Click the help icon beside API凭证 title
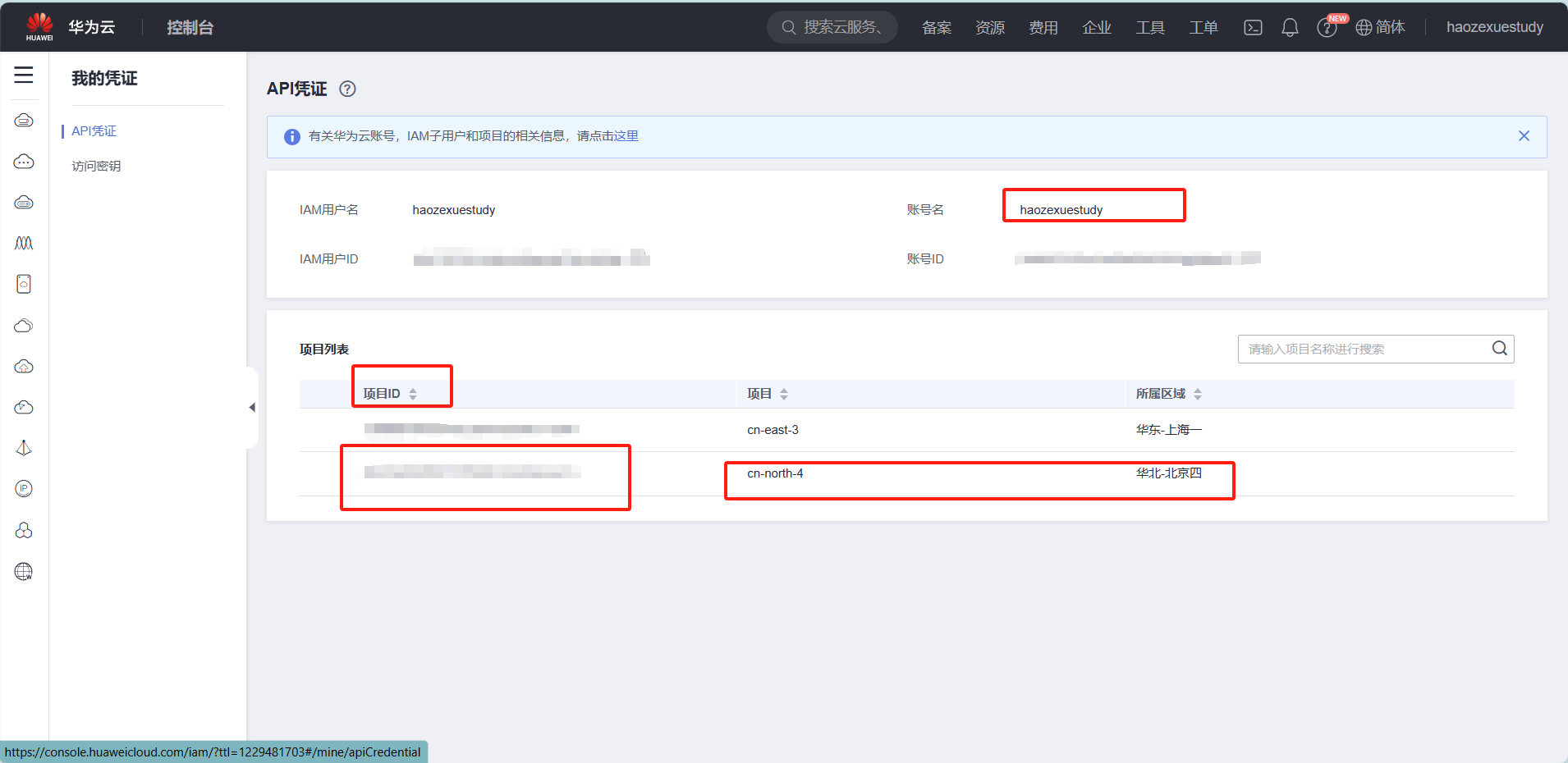 coord(347,89)
